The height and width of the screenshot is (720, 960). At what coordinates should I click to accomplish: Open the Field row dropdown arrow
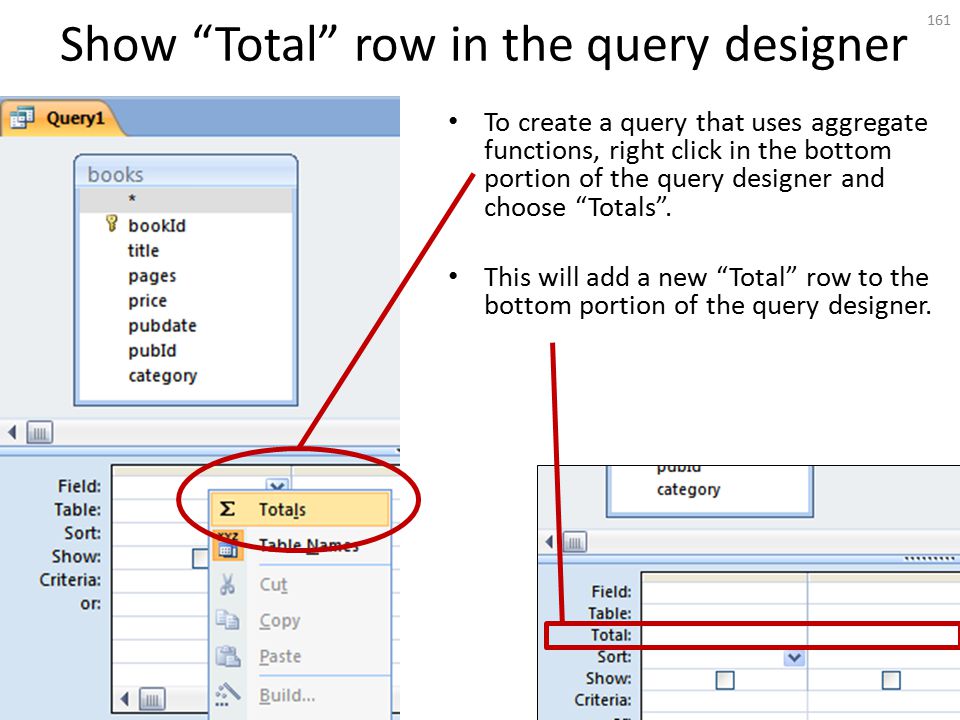pyautogui.click(x=277, y=486)
